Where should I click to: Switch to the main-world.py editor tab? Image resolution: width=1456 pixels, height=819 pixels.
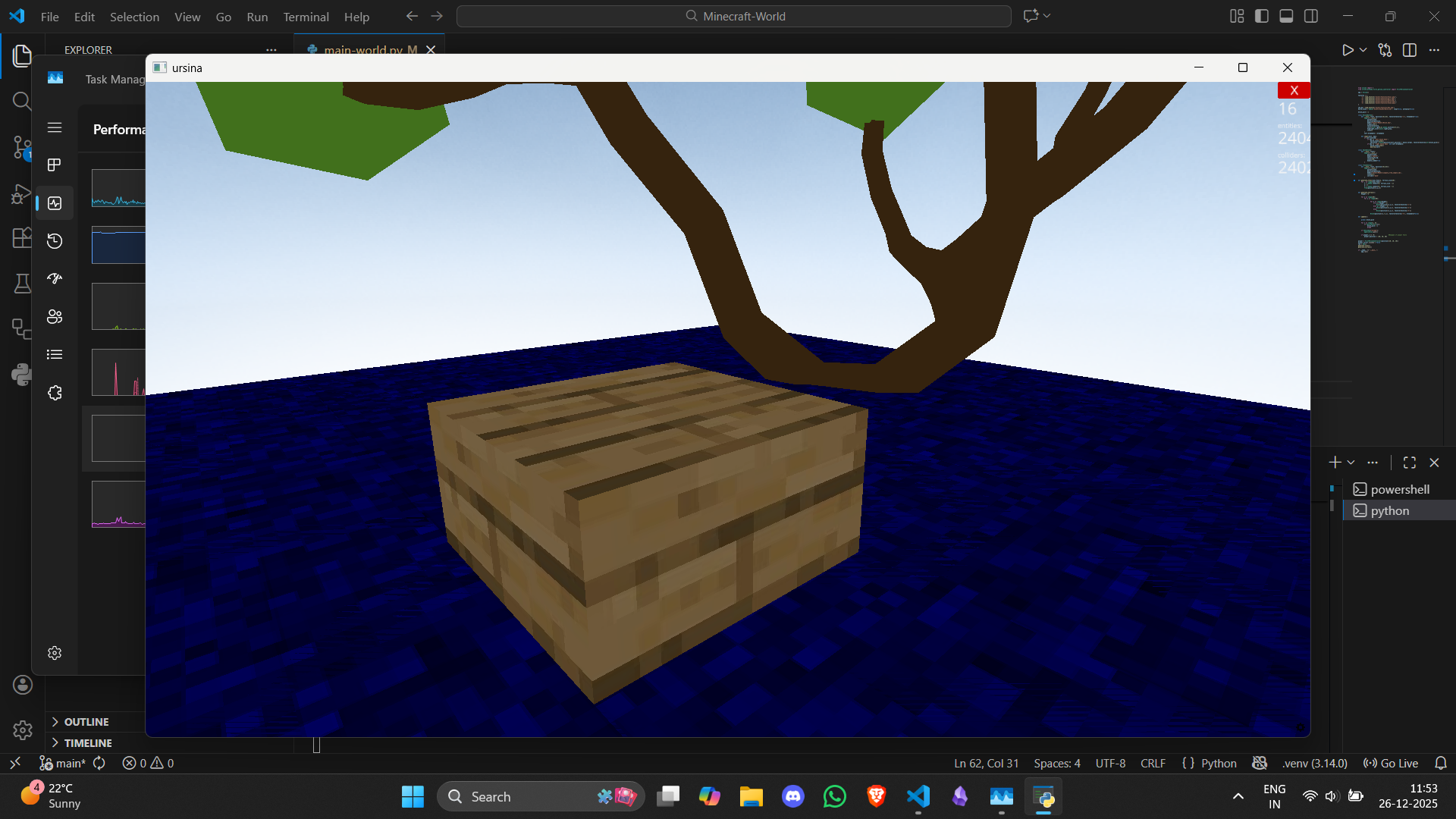364,50
